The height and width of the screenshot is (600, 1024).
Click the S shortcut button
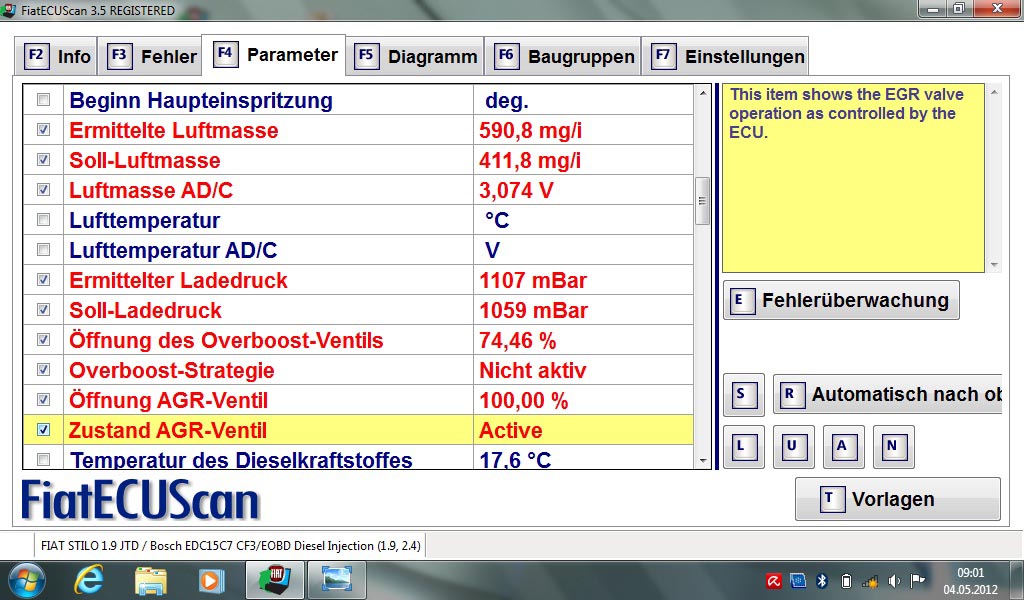click(743, 394)
